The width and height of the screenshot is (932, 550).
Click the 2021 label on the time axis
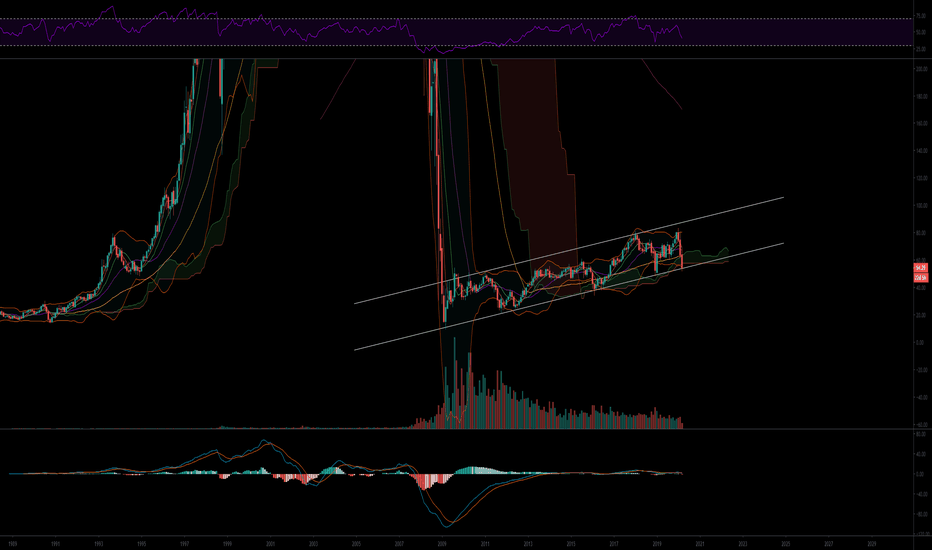[x=700, y=543]
